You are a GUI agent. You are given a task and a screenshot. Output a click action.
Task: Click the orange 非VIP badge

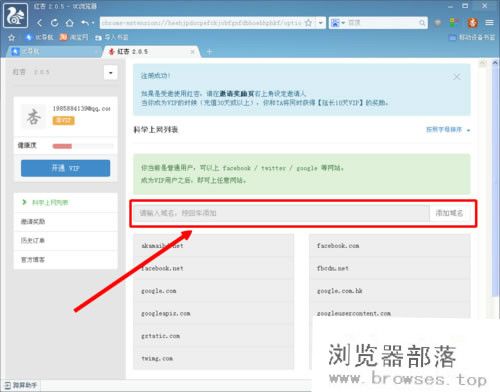pyautogui.click(x=63, y=120)
